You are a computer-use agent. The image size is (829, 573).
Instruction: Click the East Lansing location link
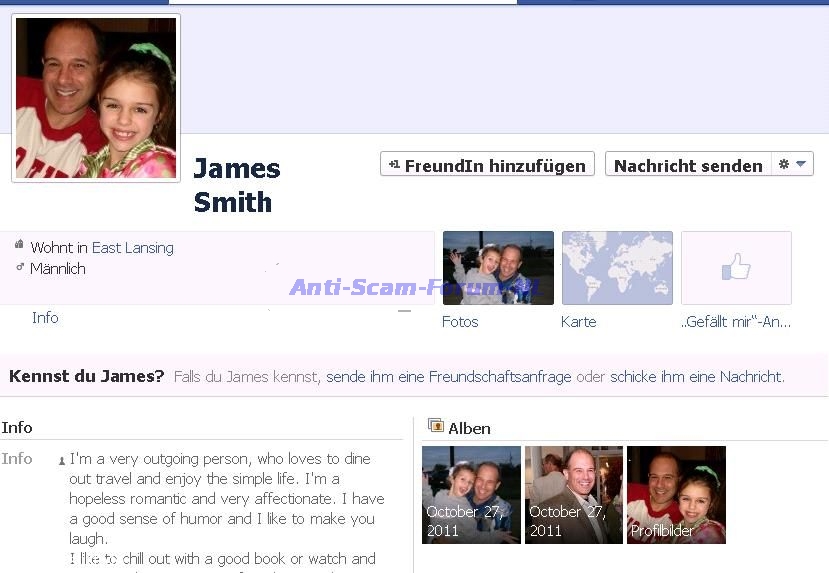point(132,248)
